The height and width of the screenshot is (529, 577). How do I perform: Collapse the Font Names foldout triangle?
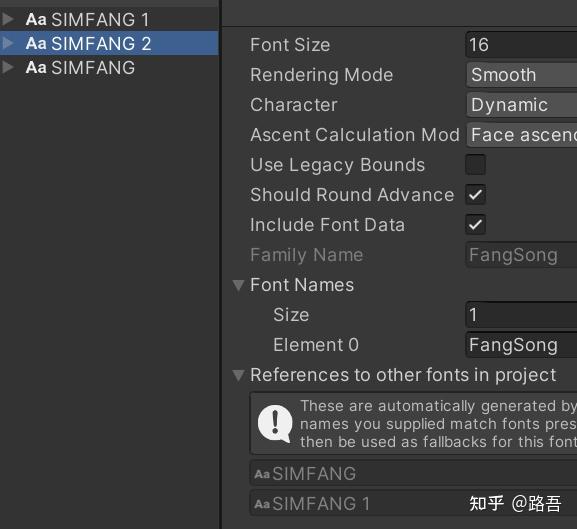pos(238,285)
